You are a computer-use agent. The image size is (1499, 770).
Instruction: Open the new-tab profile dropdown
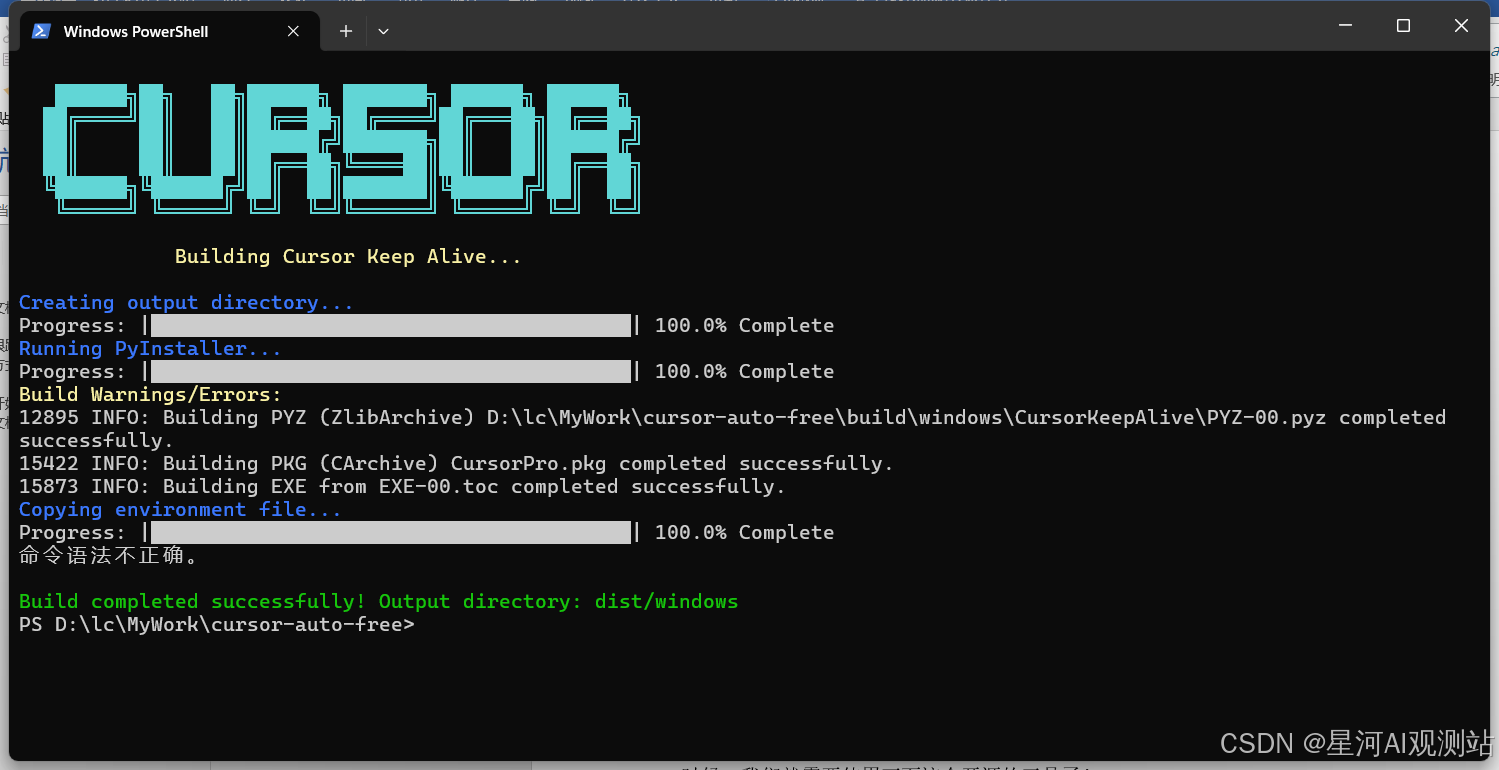click(x=383, y=31)
